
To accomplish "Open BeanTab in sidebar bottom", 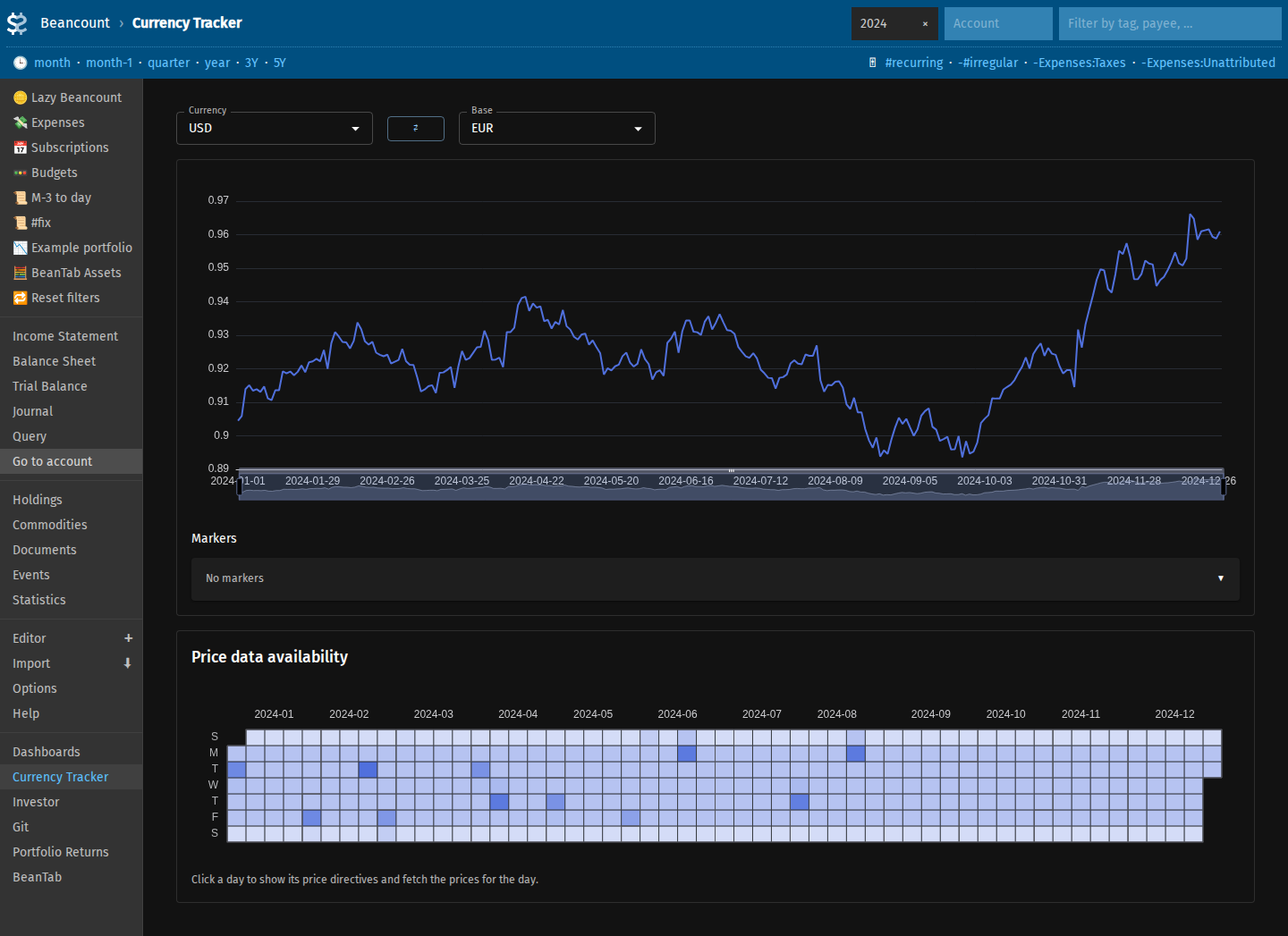I will (x=71, y=877).
